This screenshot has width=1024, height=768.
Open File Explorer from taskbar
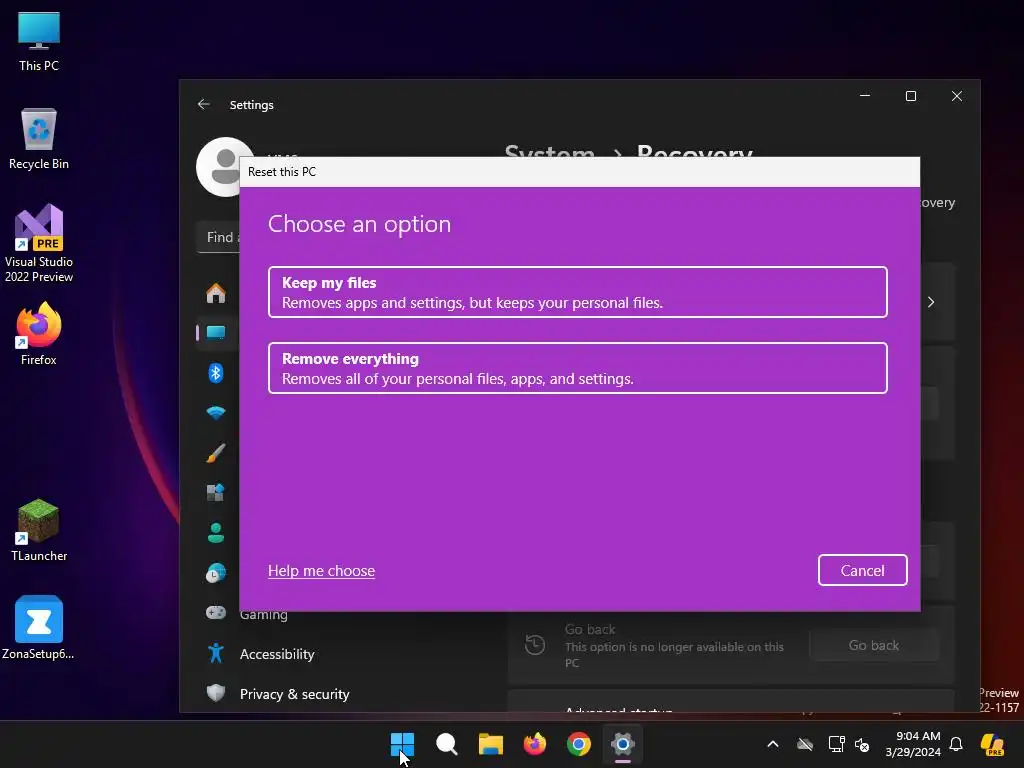pos(490,744)
